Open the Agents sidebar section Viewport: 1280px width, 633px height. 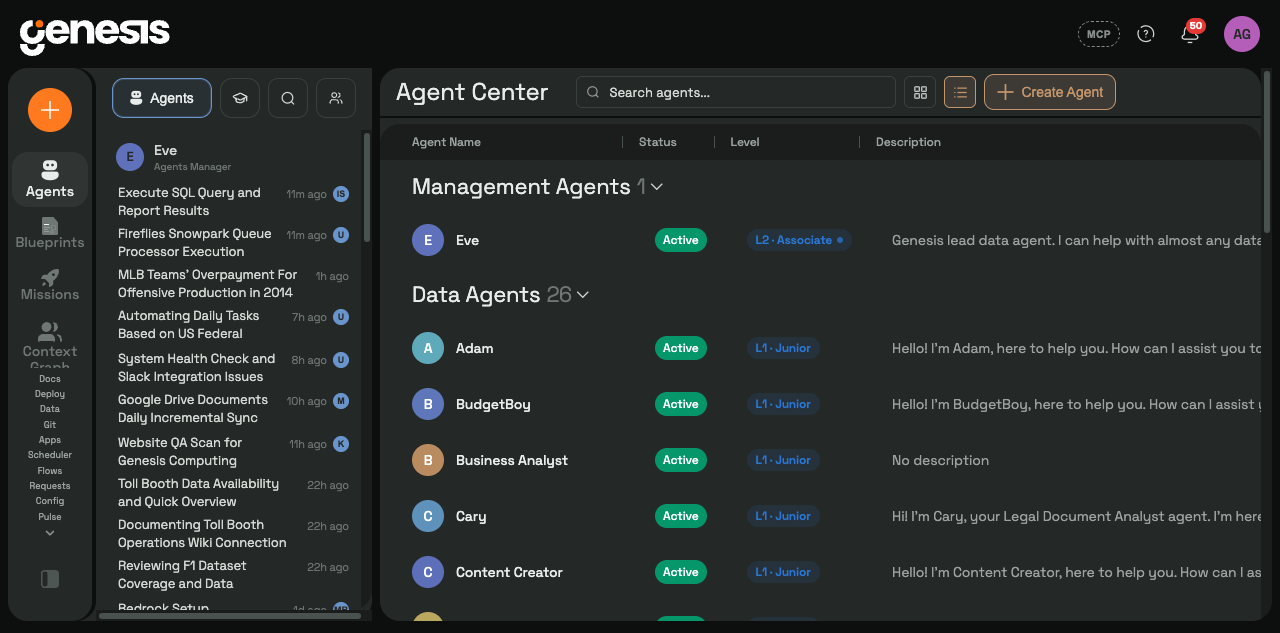click(x=50, y=179)
